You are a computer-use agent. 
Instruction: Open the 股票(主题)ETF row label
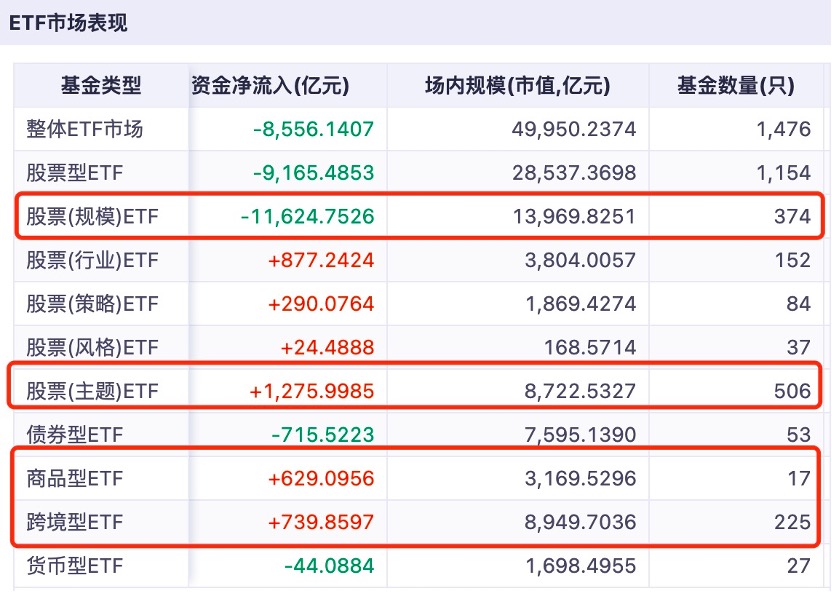pyautogui.click(x=92, y=391)
